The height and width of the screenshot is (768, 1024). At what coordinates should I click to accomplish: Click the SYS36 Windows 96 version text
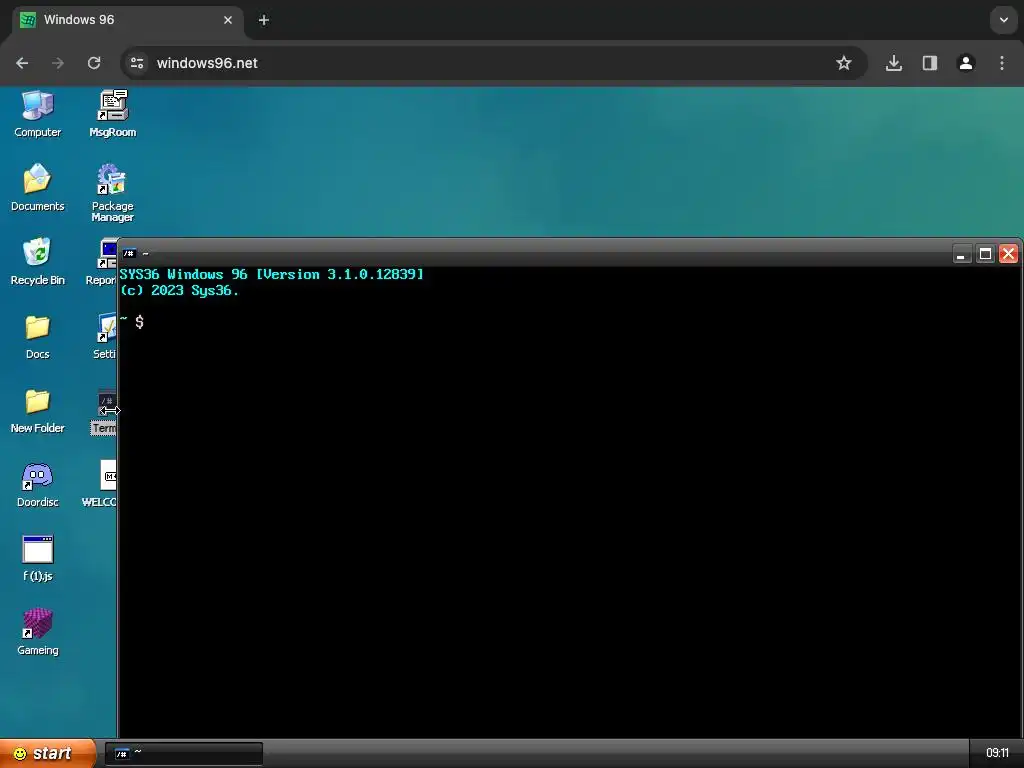click(x=271, y=274)
